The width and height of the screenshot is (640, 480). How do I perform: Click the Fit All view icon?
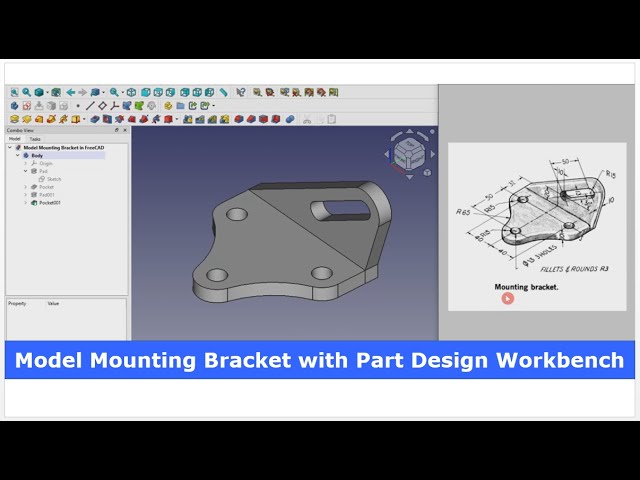click(x=14, y=92)
